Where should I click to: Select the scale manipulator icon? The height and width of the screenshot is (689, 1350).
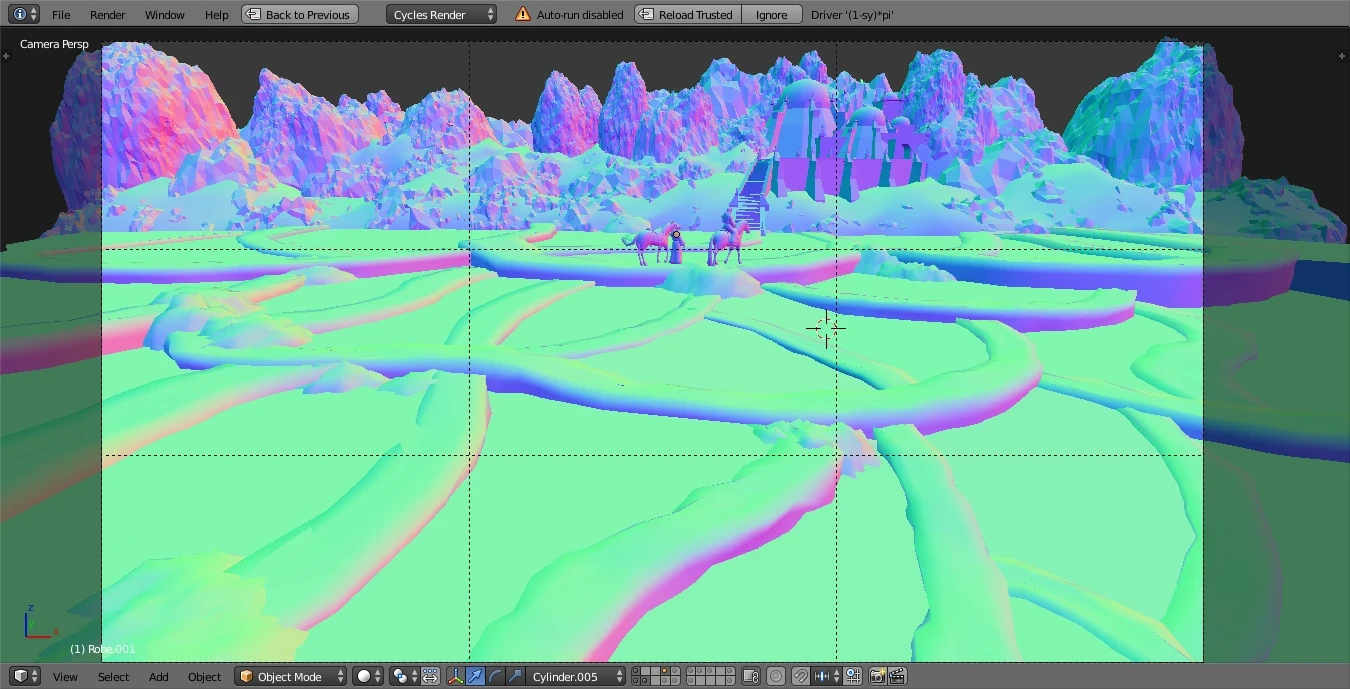(x=515, y=677)
